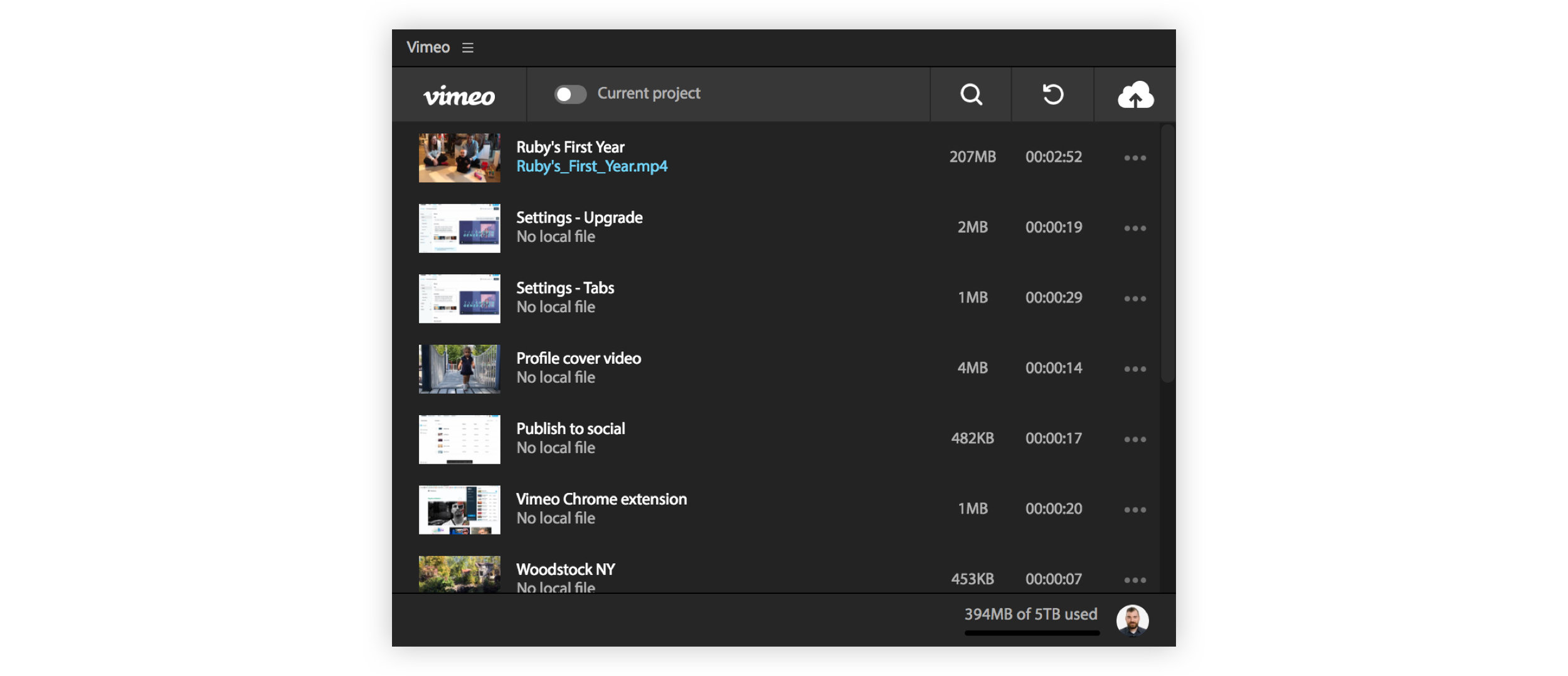1568x676 pixels.
Task: Open the search magnifier icon
Action: pos(971,95)
